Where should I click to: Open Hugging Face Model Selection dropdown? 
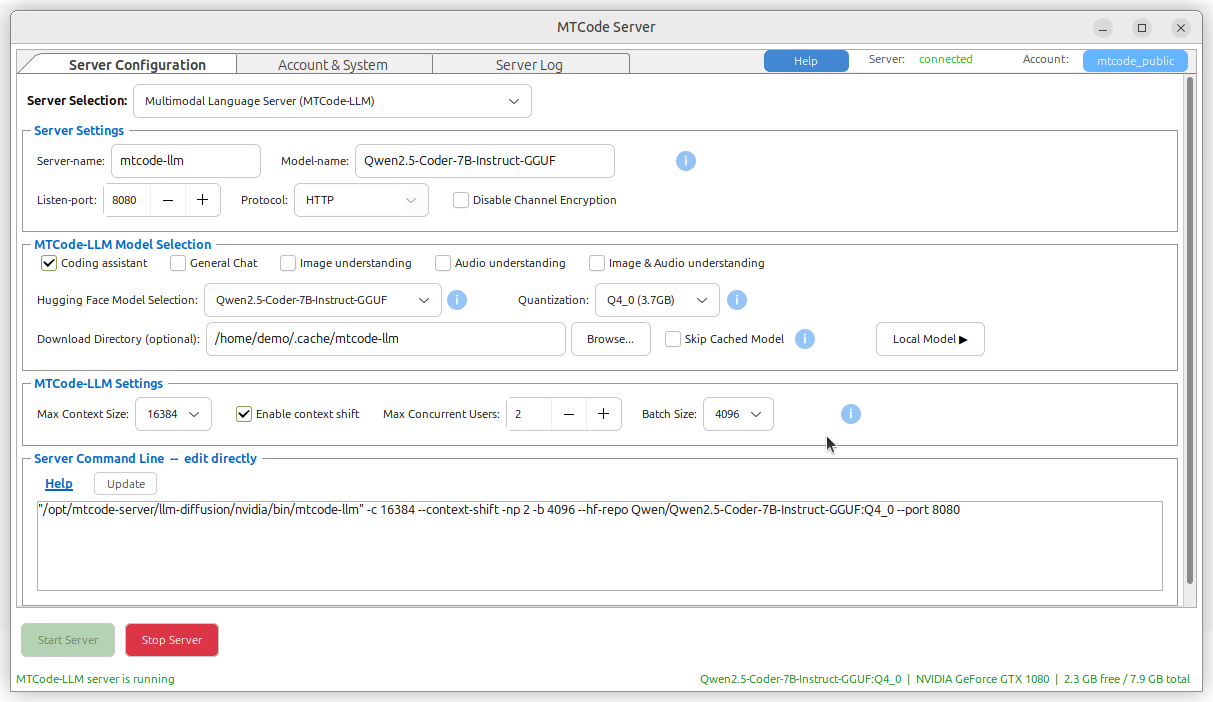click(x=323, y=300)
